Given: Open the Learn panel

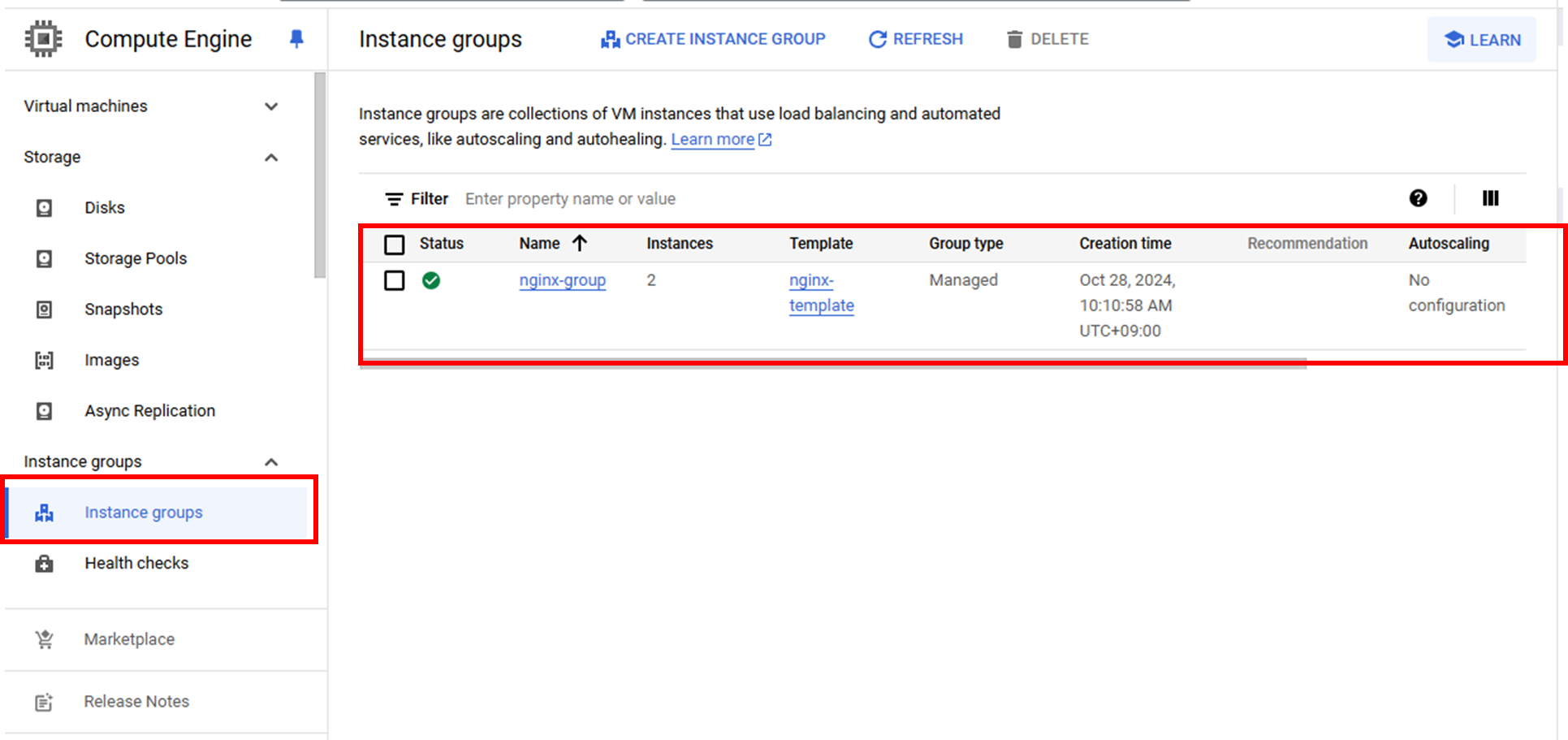Looking at the screenshot, I should pos(1482,40).
